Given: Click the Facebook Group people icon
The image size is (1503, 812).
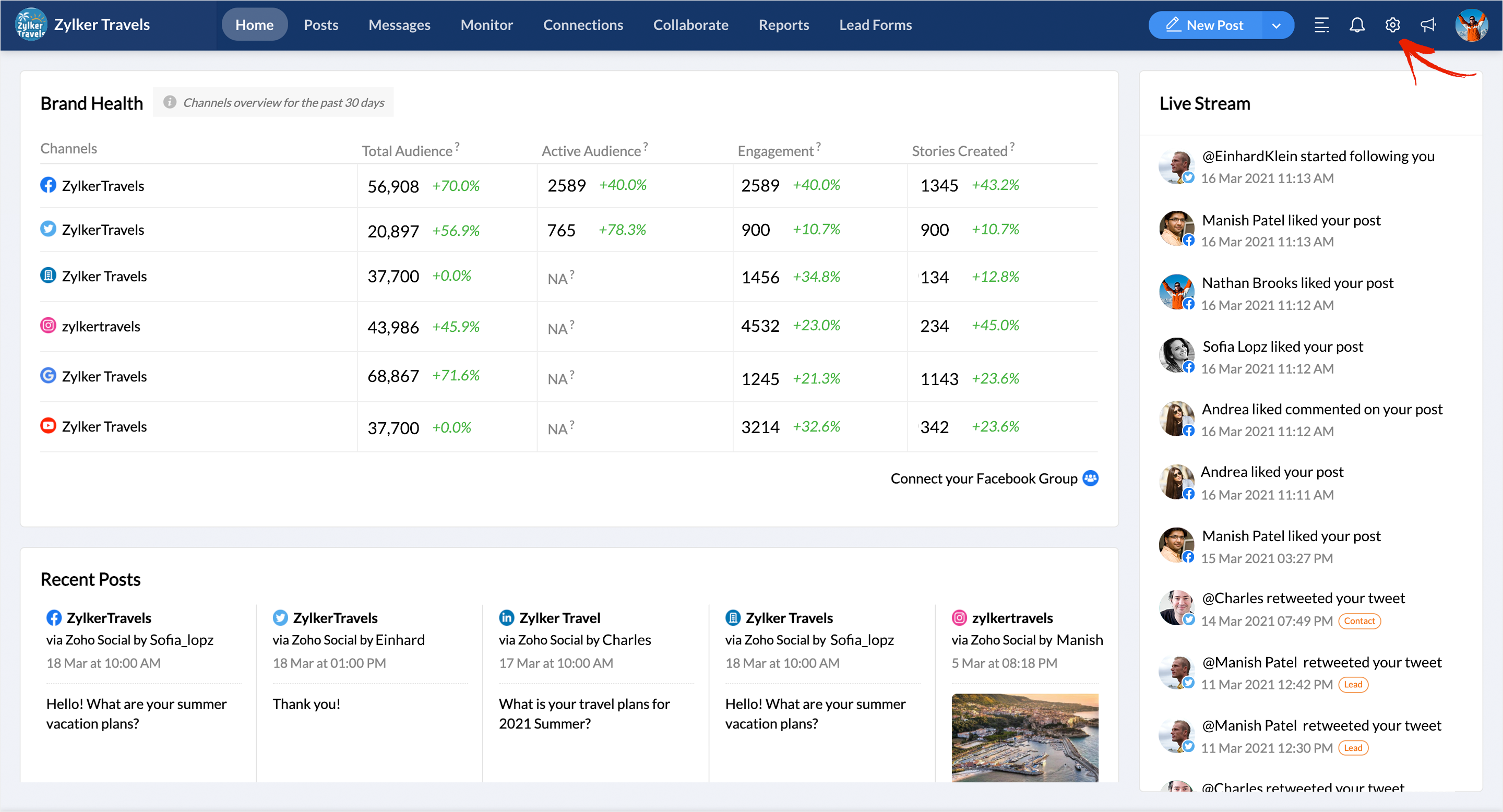Looking at the screenshot, I should click(x=1090, y=479).
